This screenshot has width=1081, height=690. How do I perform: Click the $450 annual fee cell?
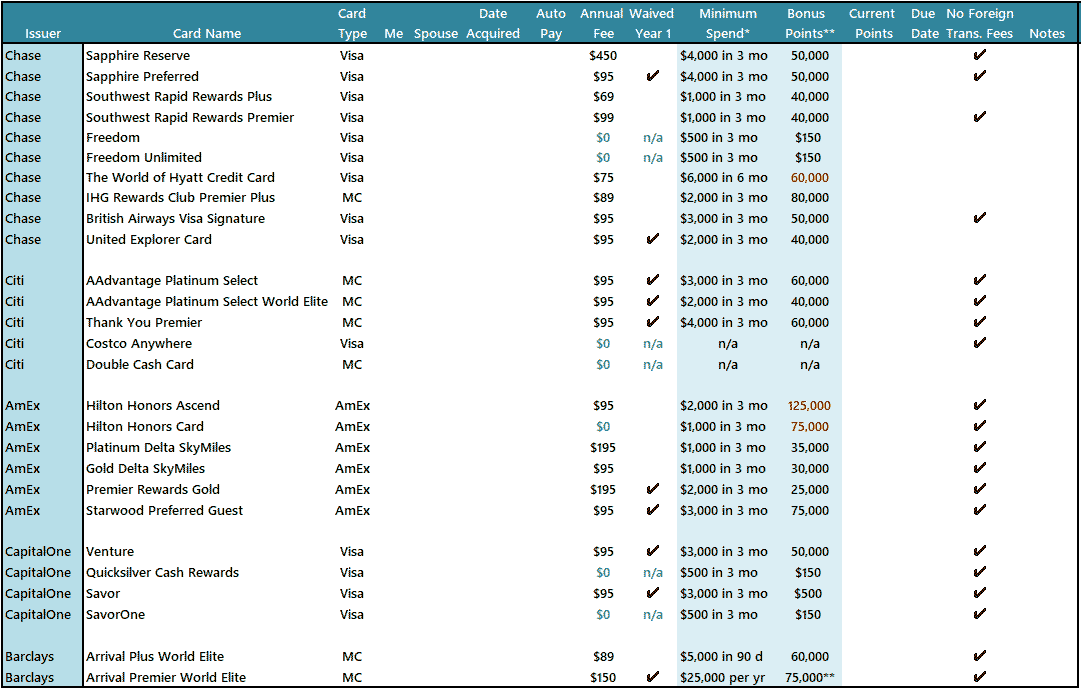click(603, 56)
